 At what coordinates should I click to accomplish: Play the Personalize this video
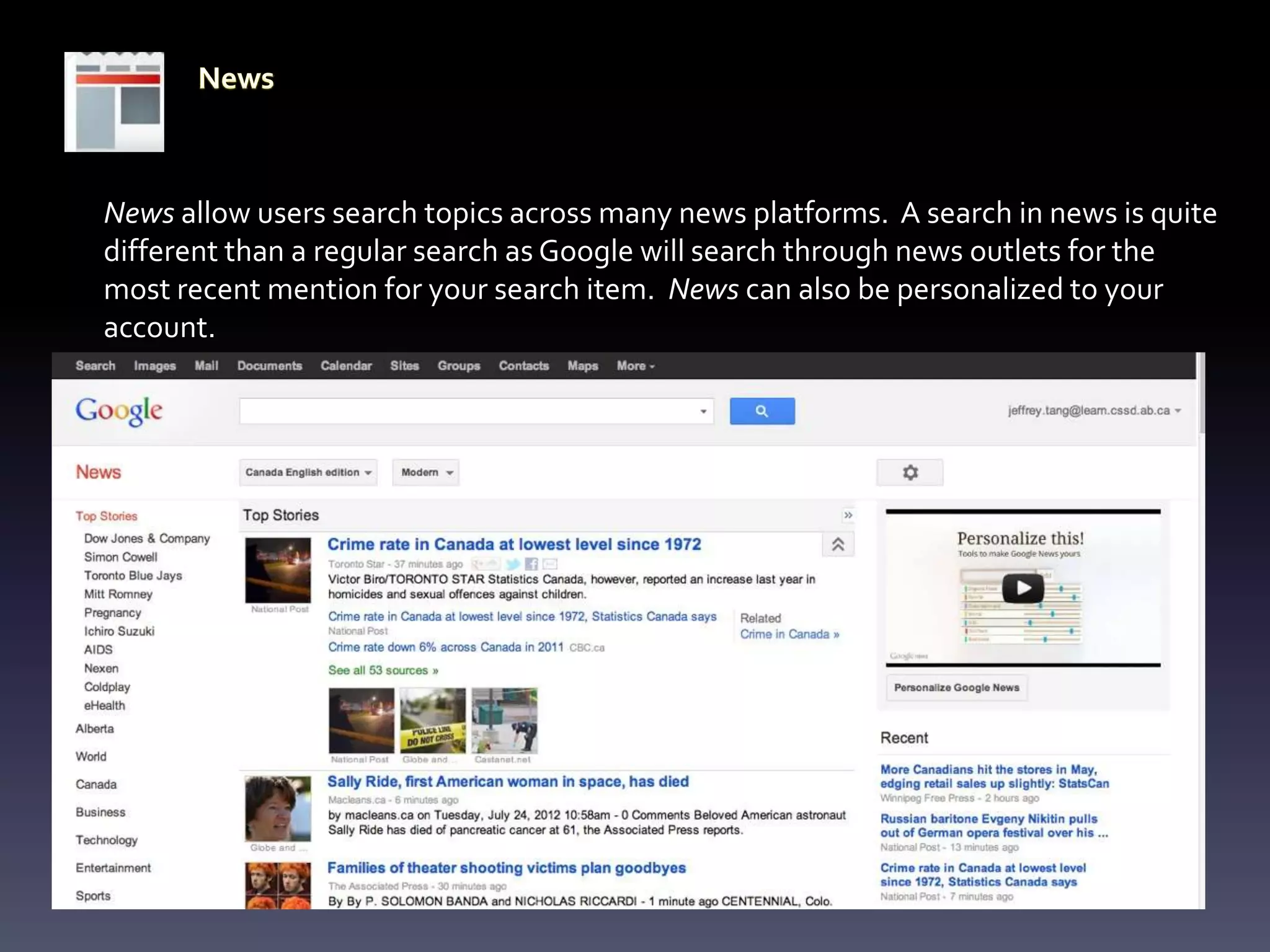coord(1023,588)
